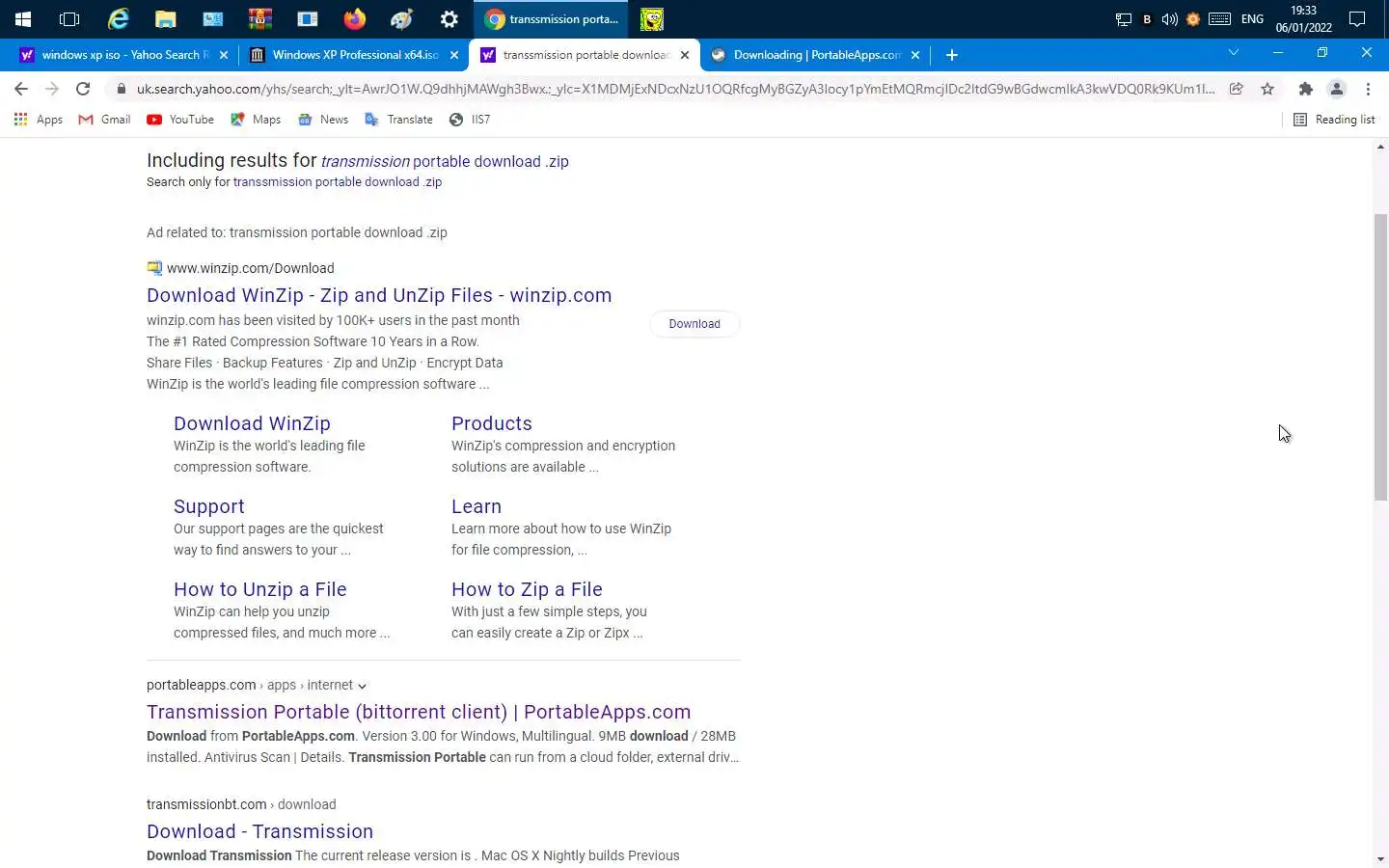1389x868 pixels.
Task: Click the vertical scrollbar thumb
Action: coord(1380,357)
